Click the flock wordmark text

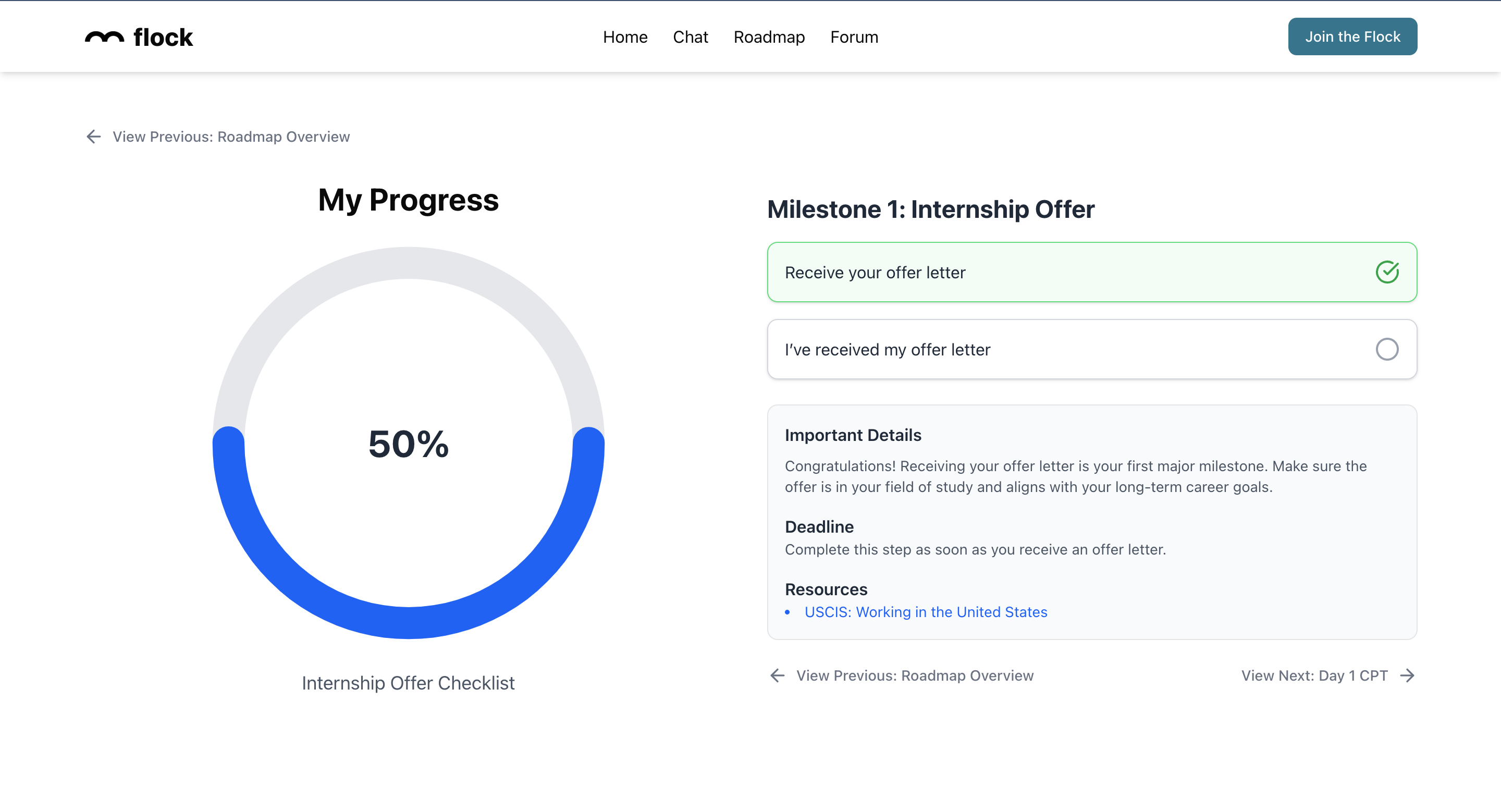(x=163, y=38)
